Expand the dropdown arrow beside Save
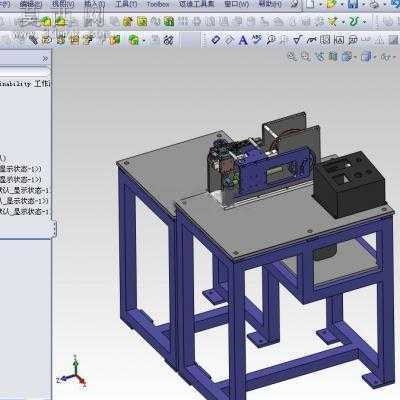The width and height of the screenshot is (400, 400). click(x=363, y=5)
